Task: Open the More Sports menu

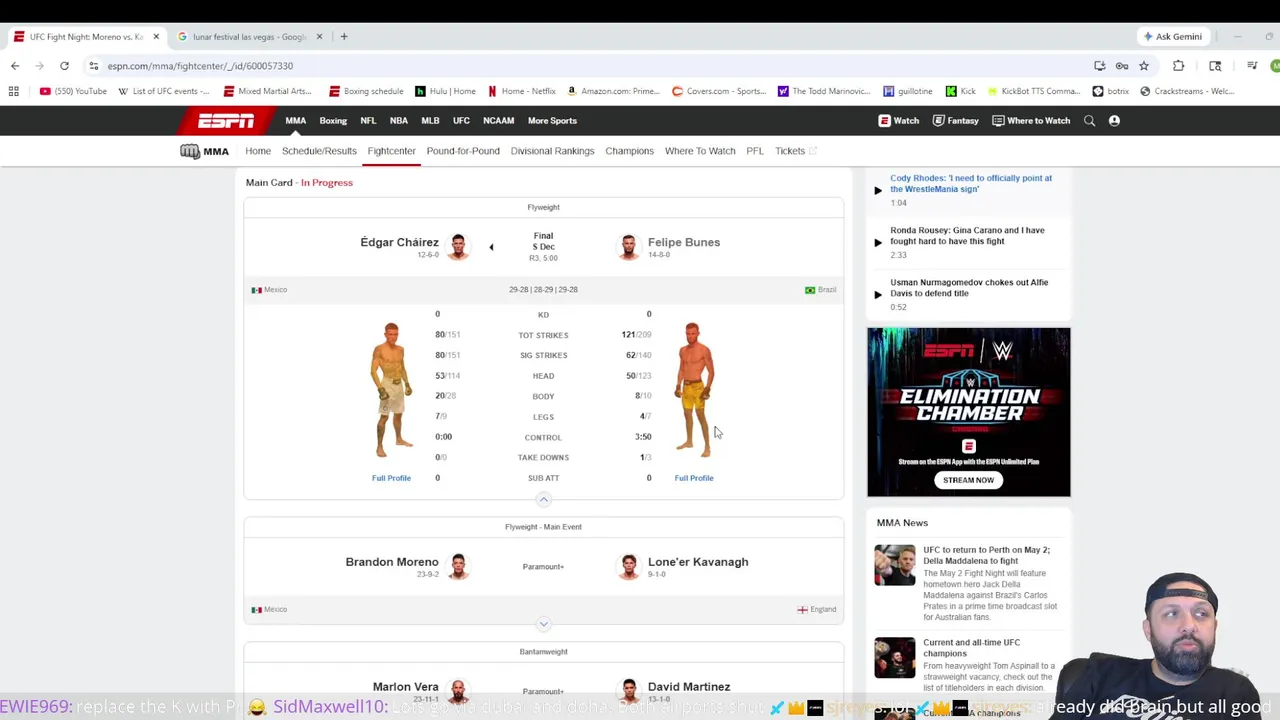Action: (552, 121)
